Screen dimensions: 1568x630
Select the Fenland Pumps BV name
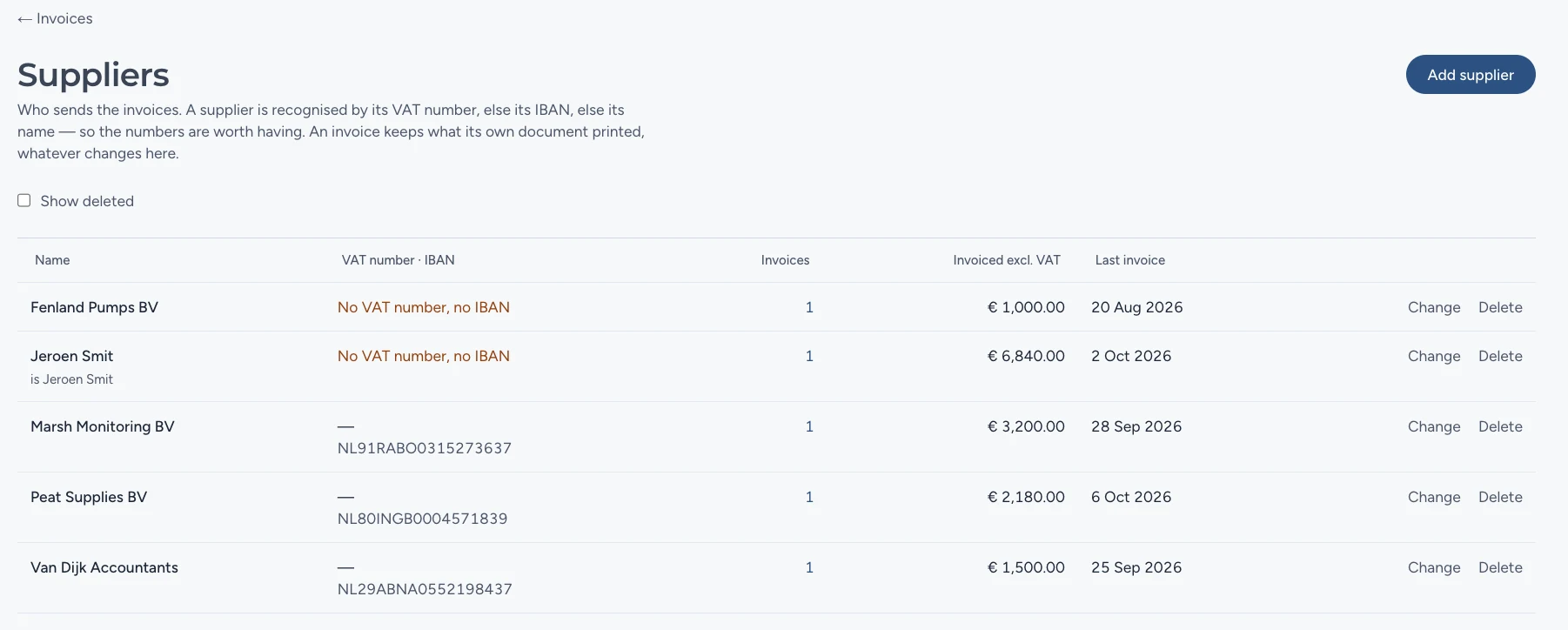click(x=94, y=307)
